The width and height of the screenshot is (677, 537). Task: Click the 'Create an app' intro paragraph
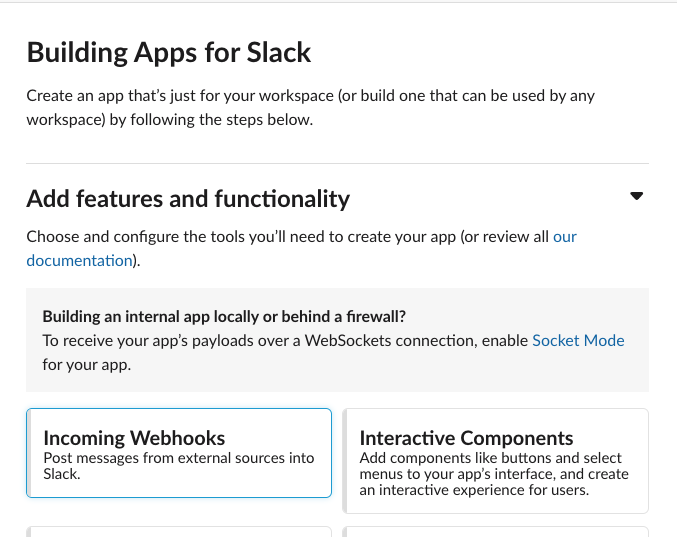pyautogui.click(x=310, y=108)
